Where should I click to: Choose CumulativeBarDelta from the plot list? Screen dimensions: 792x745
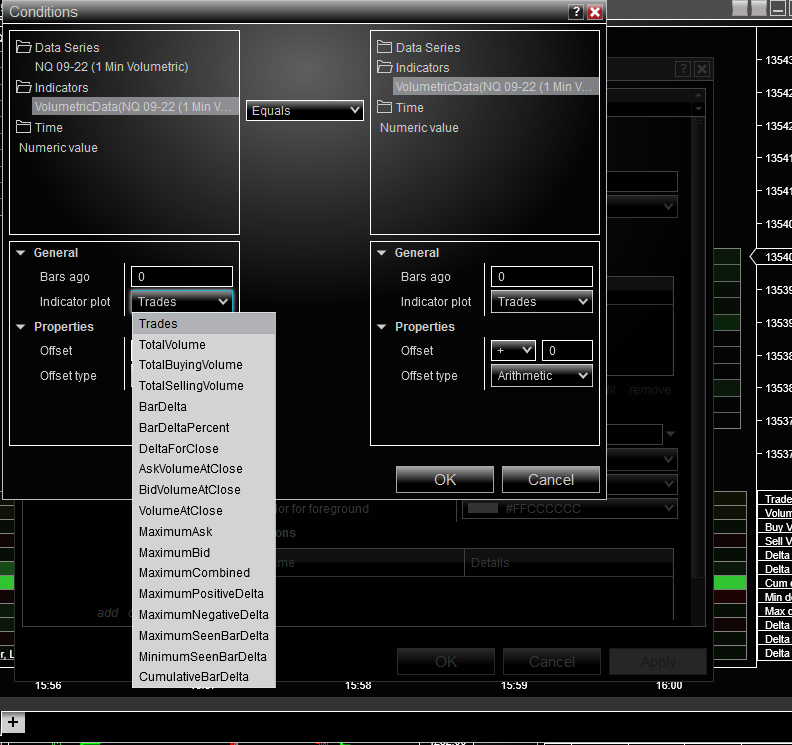(204, 677)
